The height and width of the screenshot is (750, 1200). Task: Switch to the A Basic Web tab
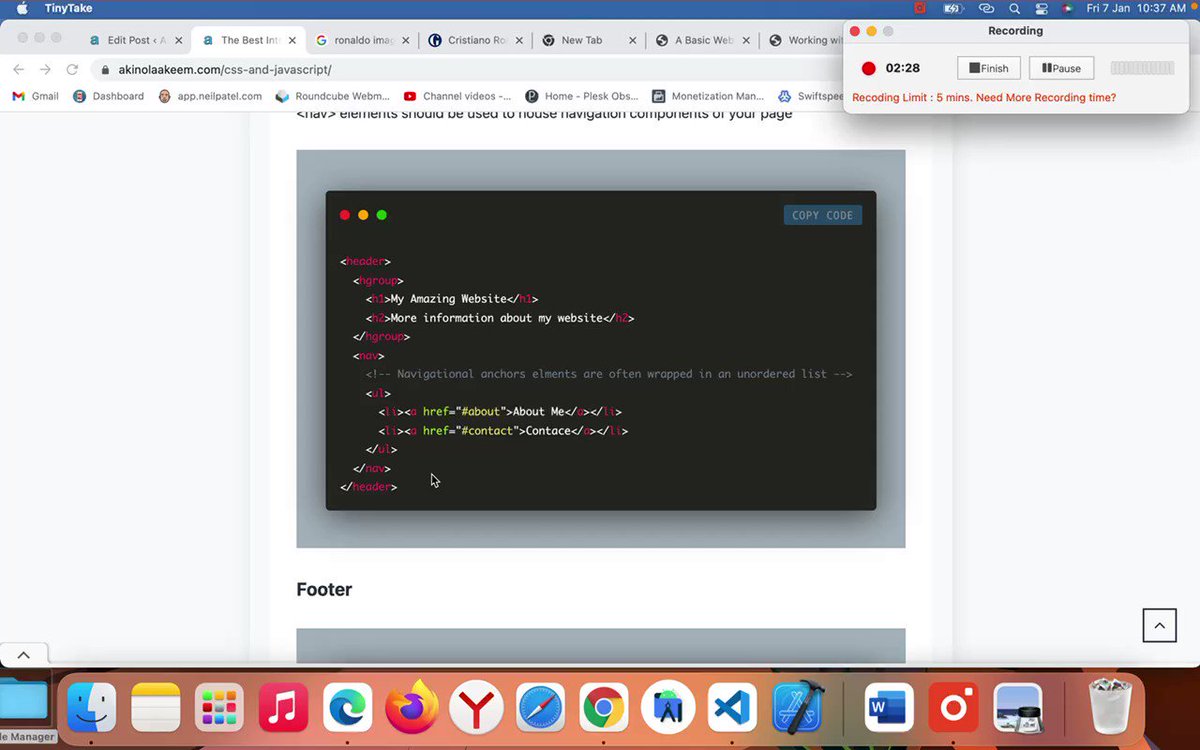pos(704,40)
